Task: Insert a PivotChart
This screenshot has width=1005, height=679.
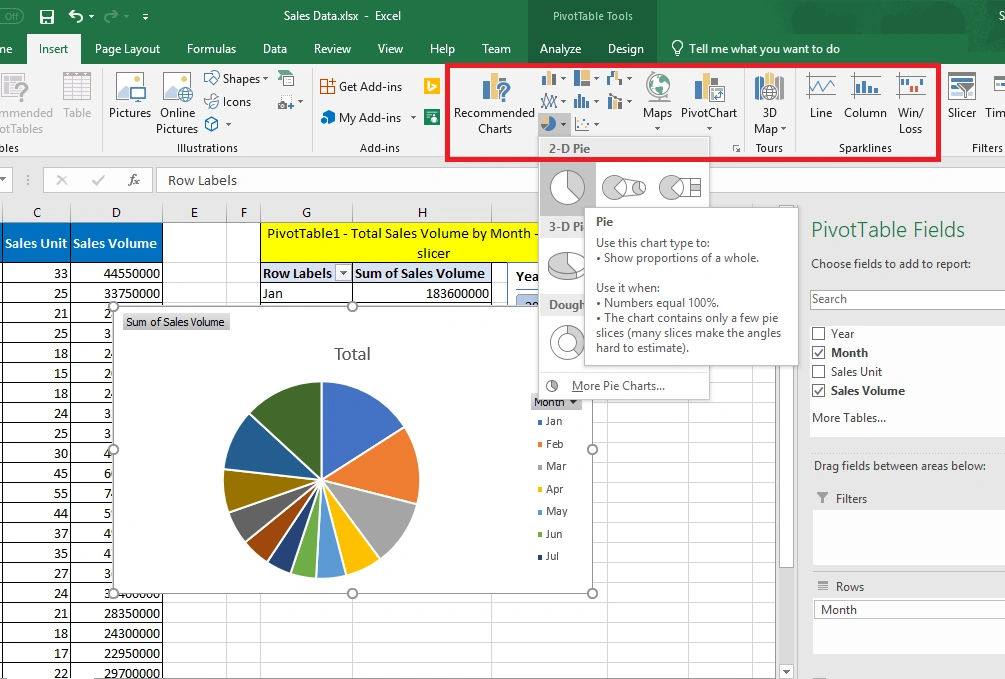Action: 709,102
